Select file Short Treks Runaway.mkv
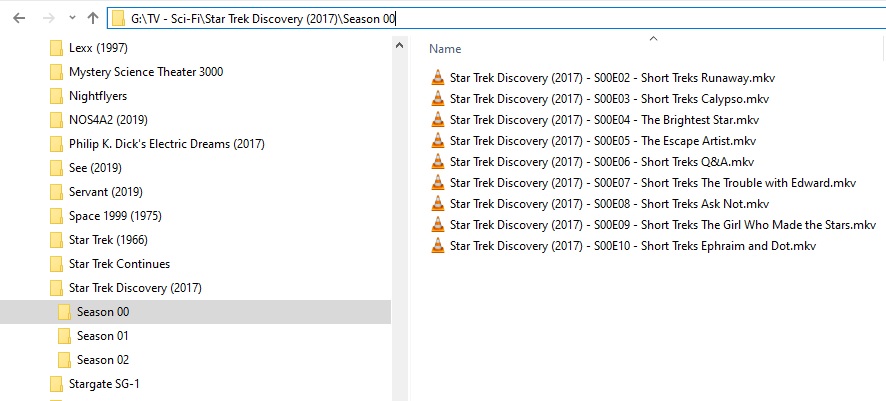The height and width of the screenshot is (401, 886). coord(613,77)
